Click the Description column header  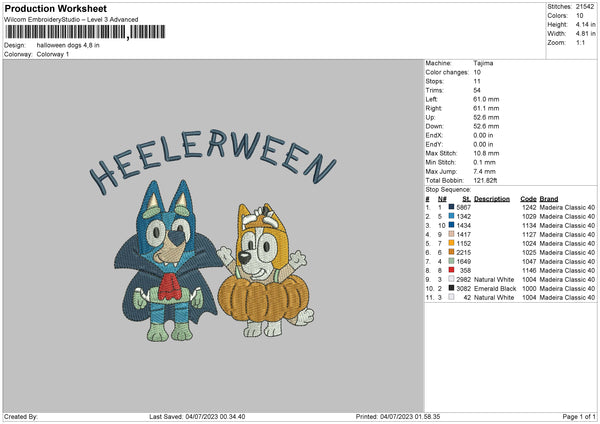point(492,199)
